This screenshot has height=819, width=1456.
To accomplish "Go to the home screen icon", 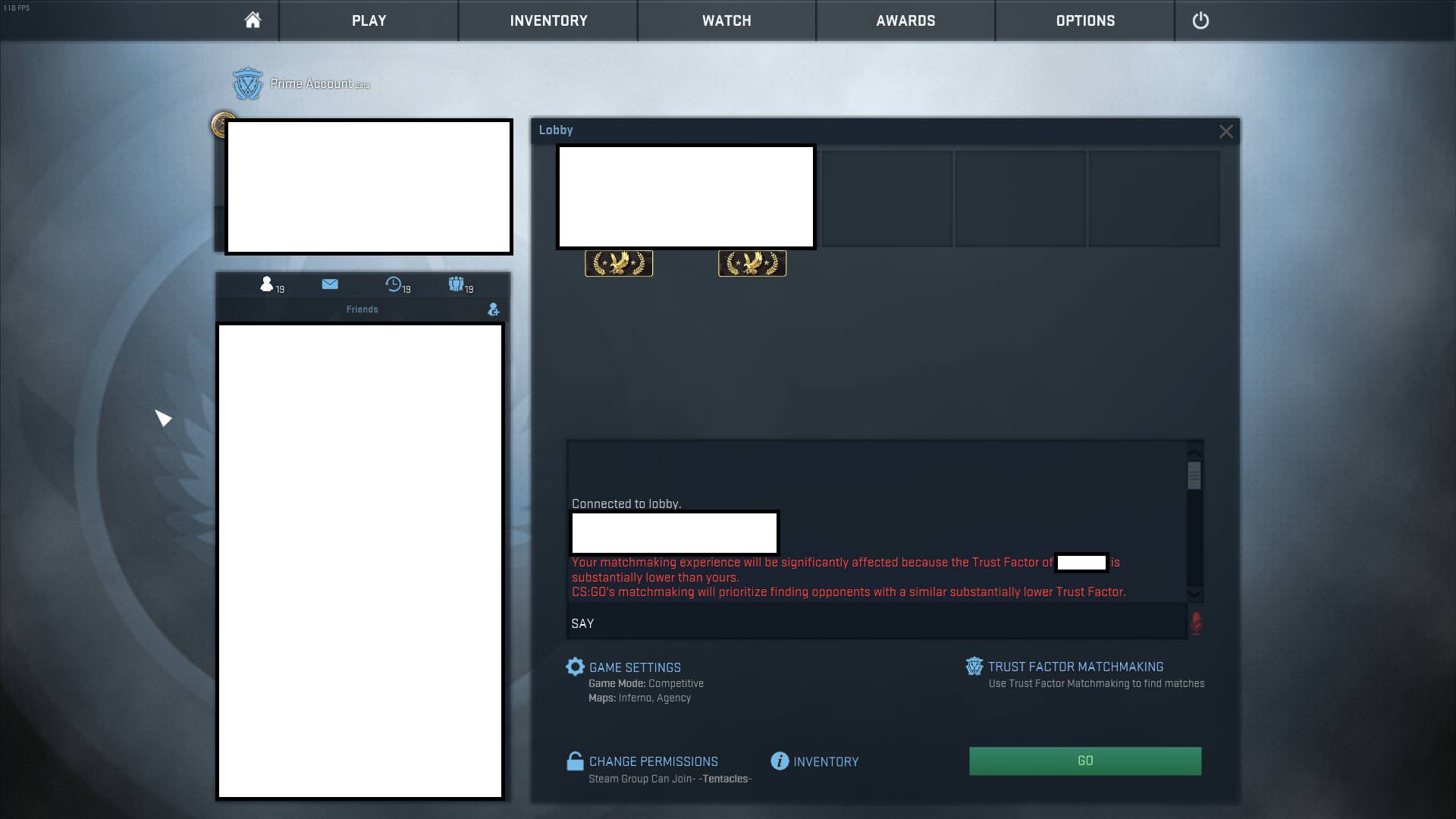I will point(253,20).
